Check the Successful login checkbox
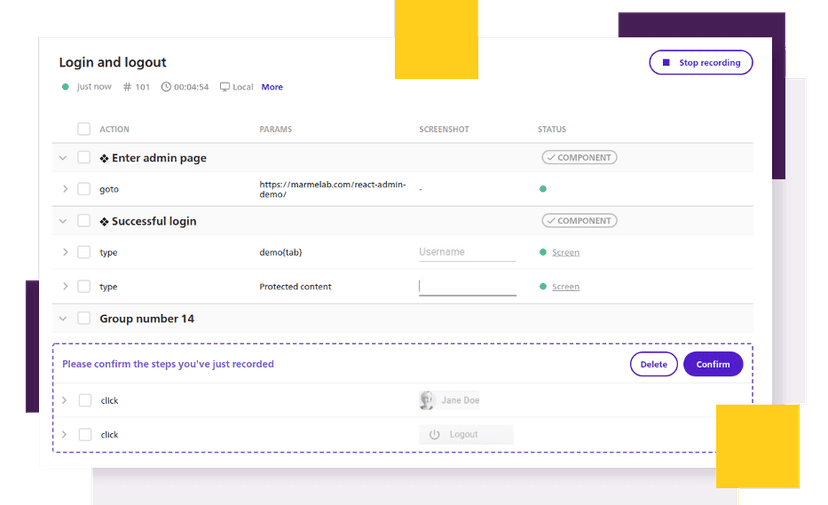This screenshot has width=828, height=505. point(84,221)
